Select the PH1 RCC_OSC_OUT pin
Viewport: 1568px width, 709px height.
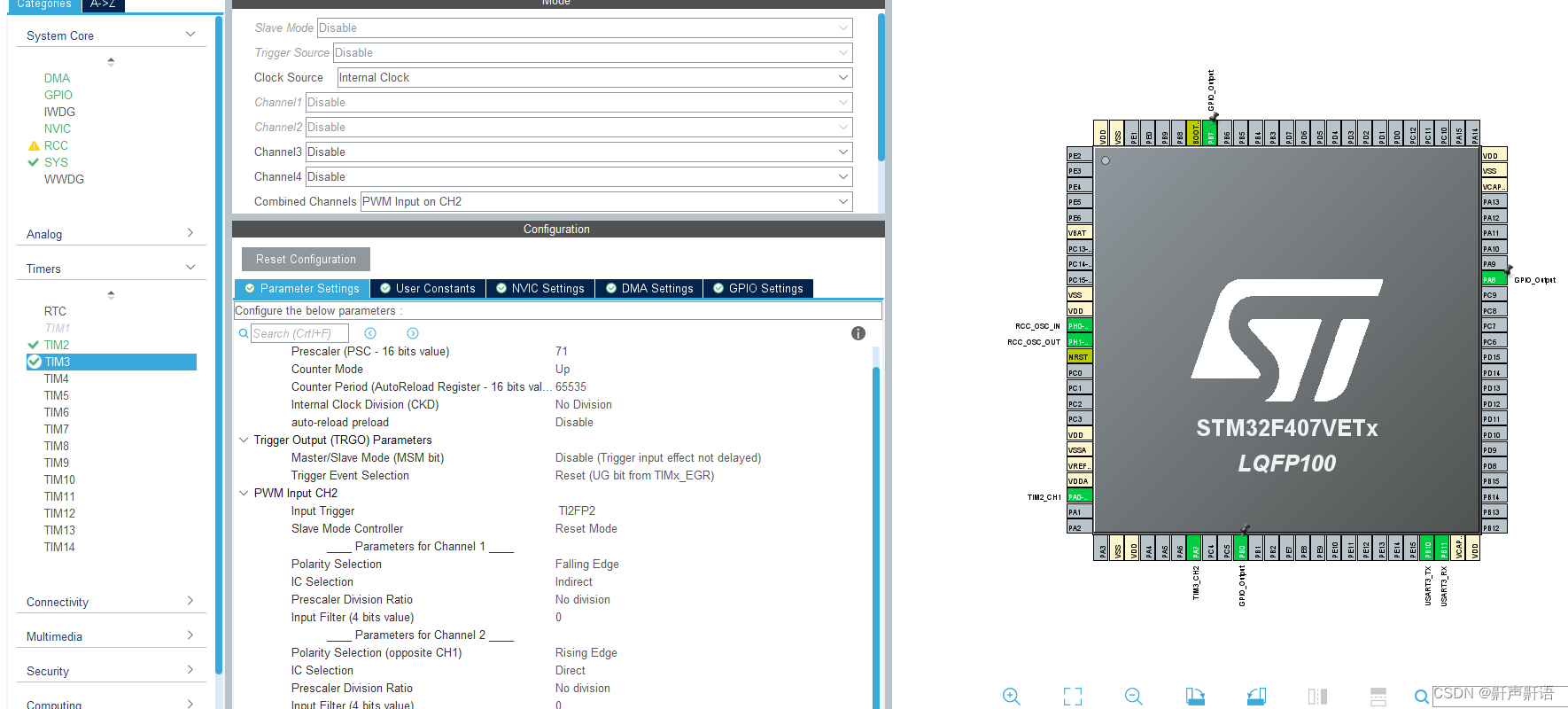(1080, 341)
